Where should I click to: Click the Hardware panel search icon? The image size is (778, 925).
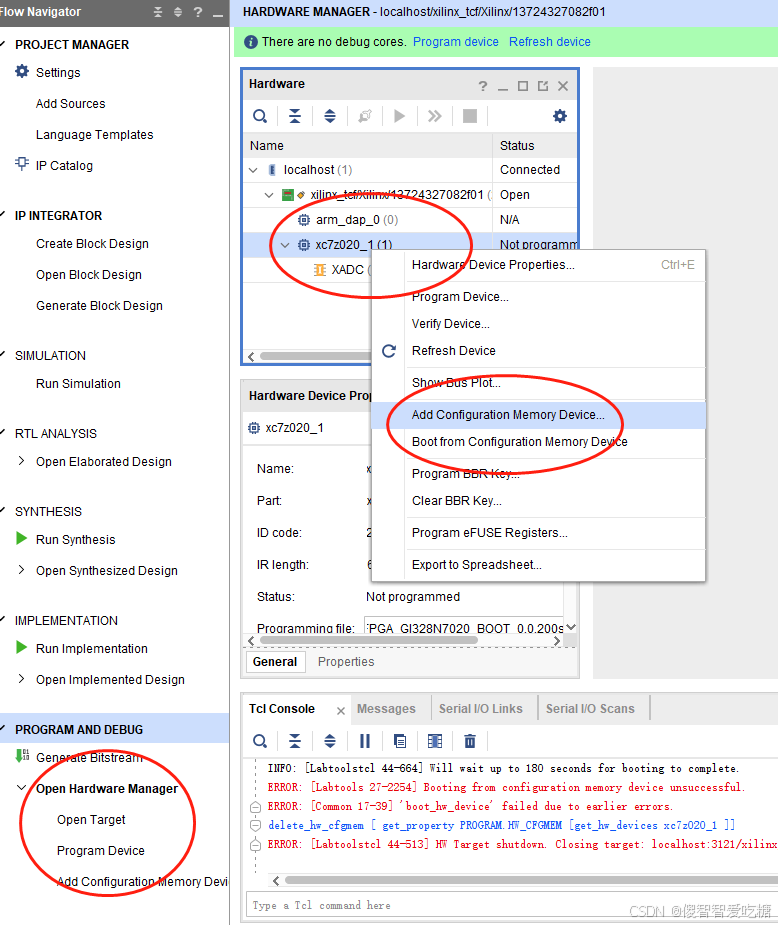pyautogui.click(x=260, y=116)
